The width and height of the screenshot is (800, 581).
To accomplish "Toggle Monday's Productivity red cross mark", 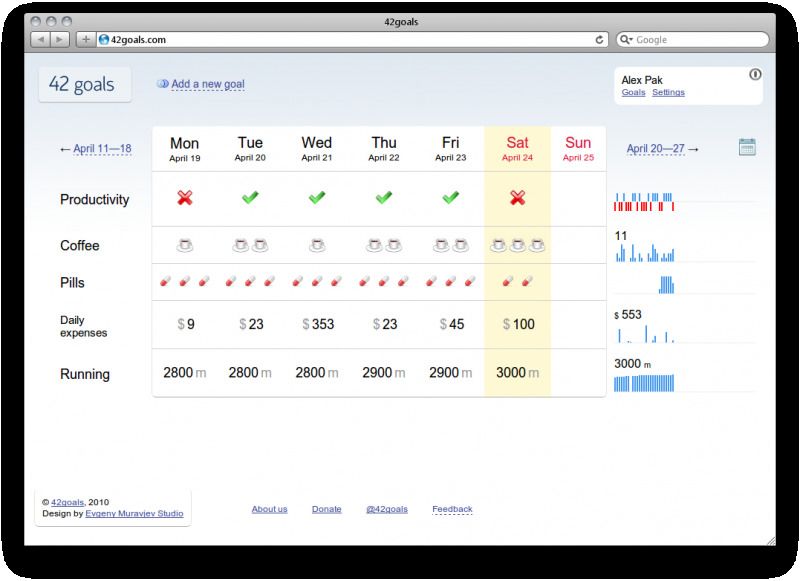I will (x=184, y=199).
